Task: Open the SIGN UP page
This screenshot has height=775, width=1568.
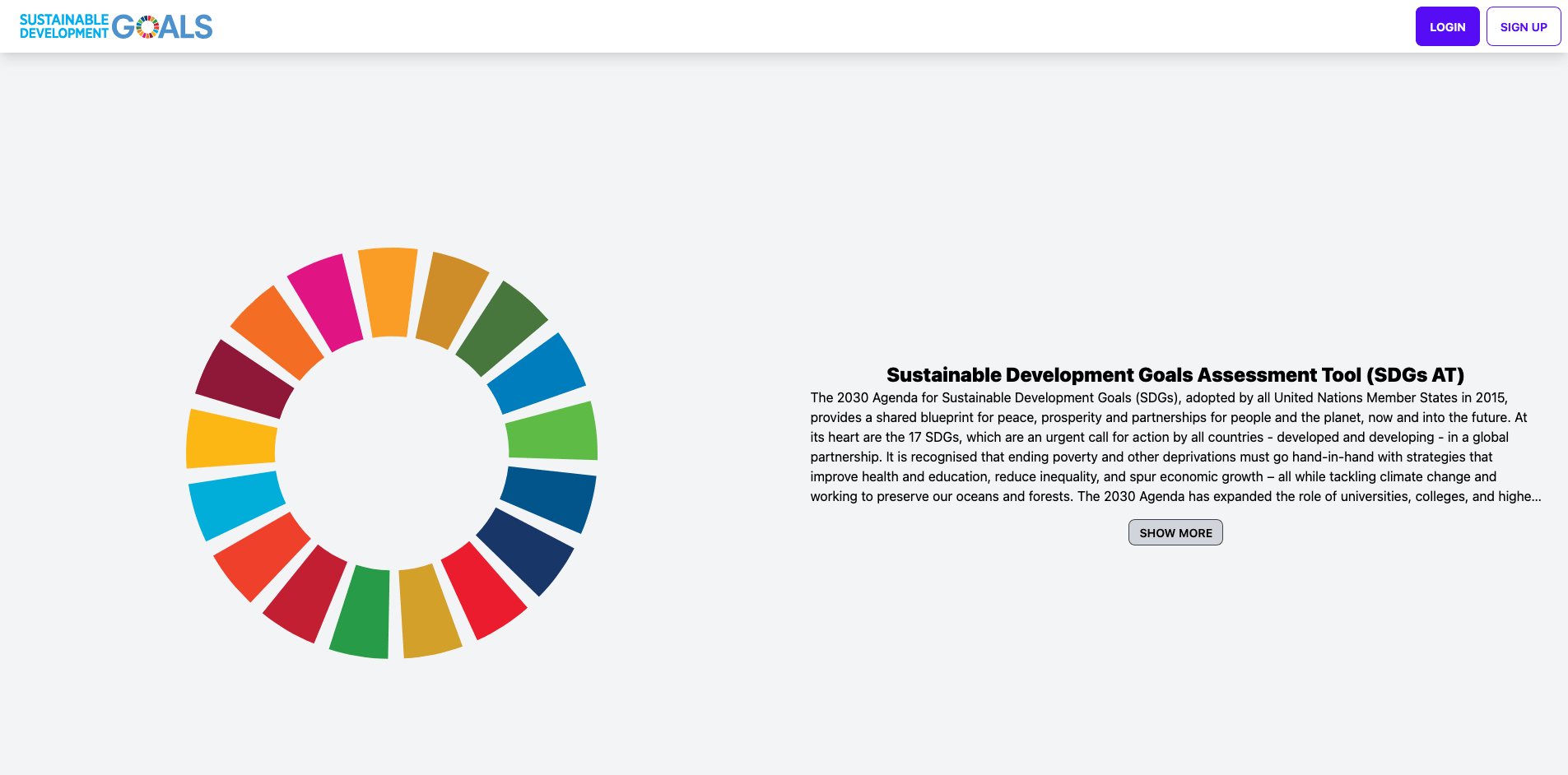Action: 1523,26
